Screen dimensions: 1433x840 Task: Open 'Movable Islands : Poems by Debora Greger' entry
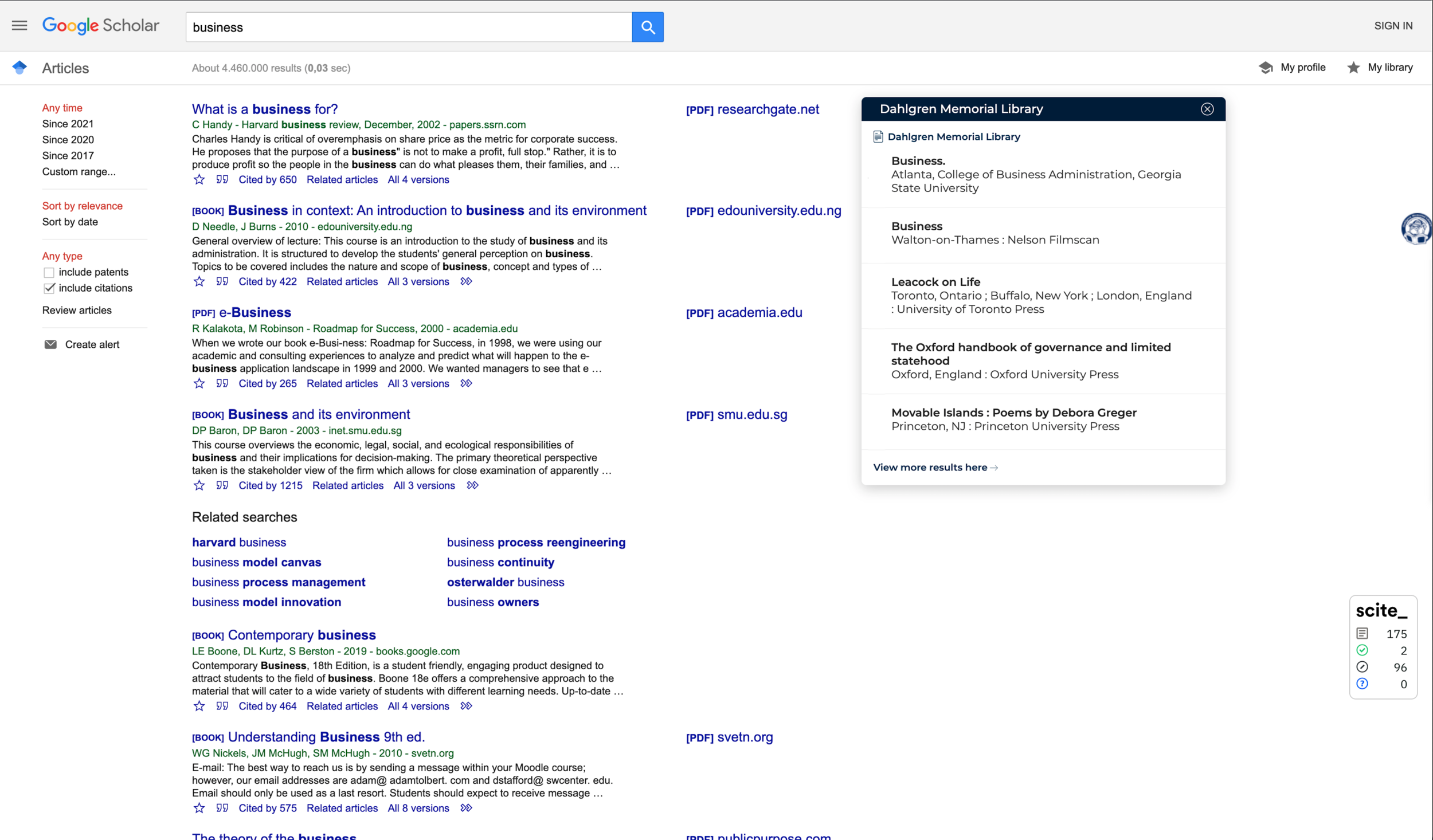1013,413
